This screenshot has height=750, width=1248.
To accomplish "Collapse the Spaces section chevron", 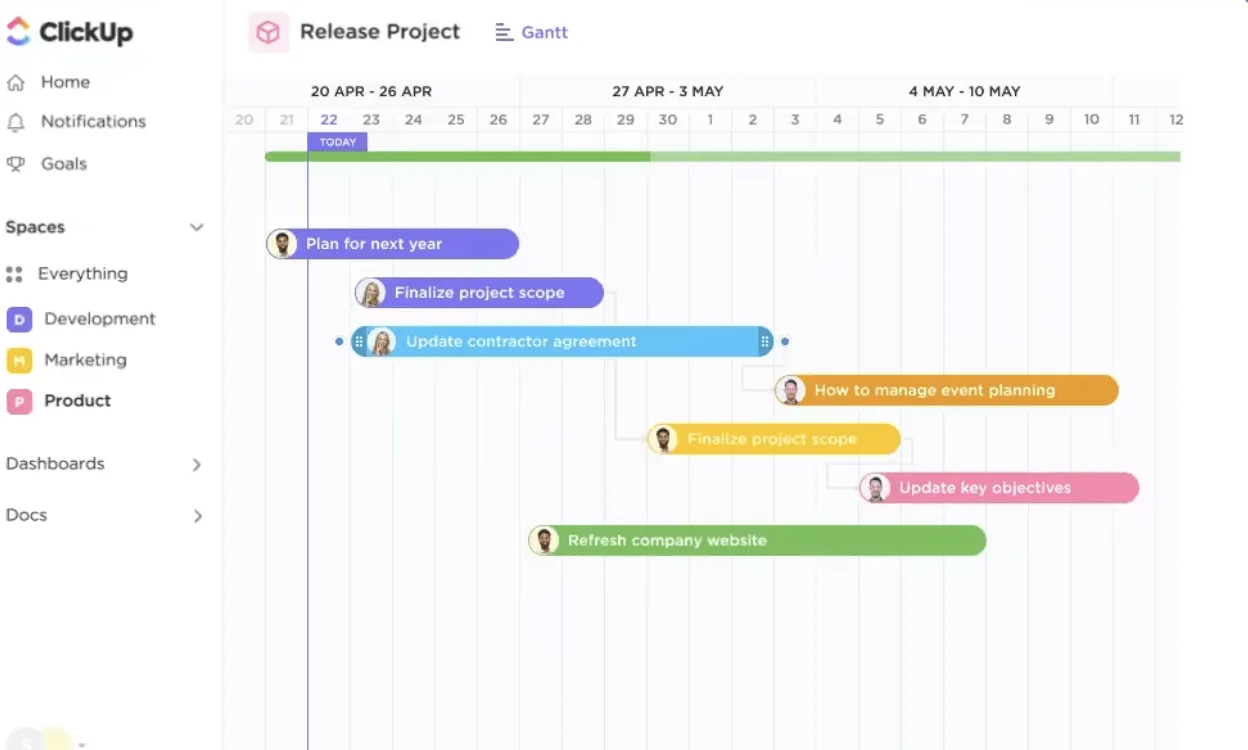I will tap(197, 228).
